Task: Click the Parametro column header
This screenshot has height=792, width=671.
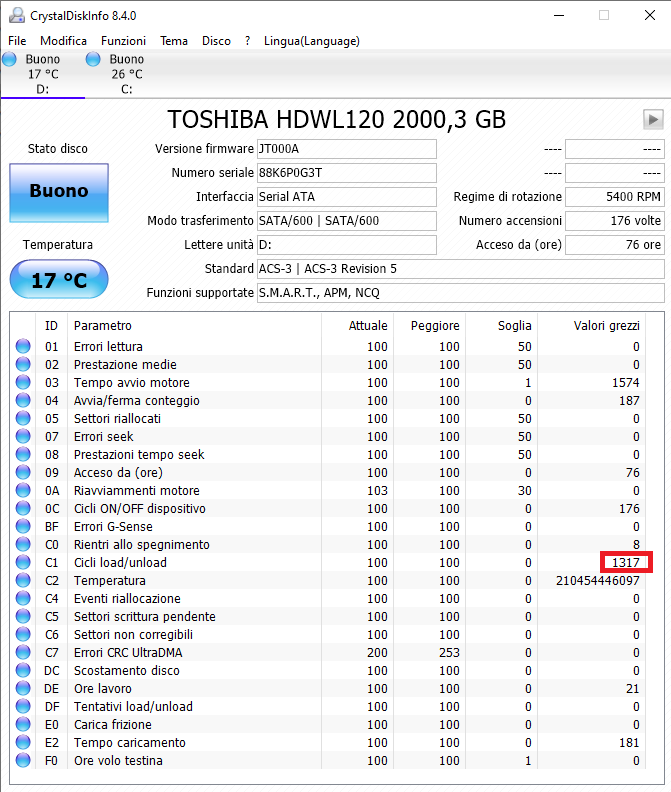Action: tap(195, 326)
